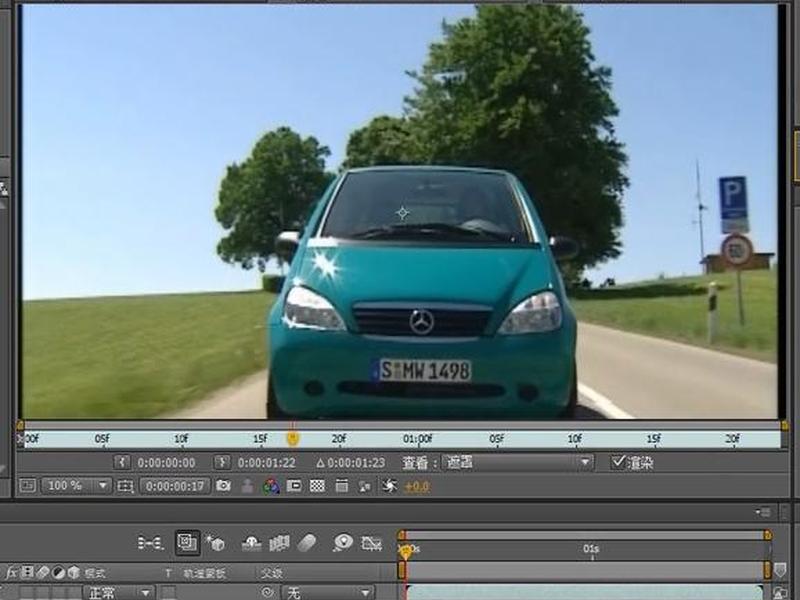This screenshot has width=800, height=600.
Task: Toggle the live update icon in the timeline
Action: click(187, 542)
